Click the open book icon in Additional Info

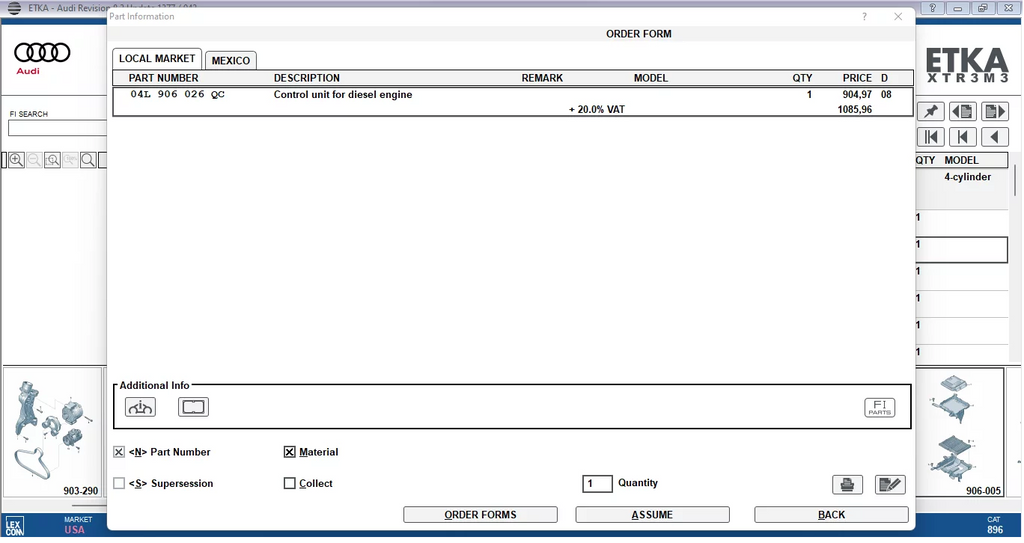193,407
